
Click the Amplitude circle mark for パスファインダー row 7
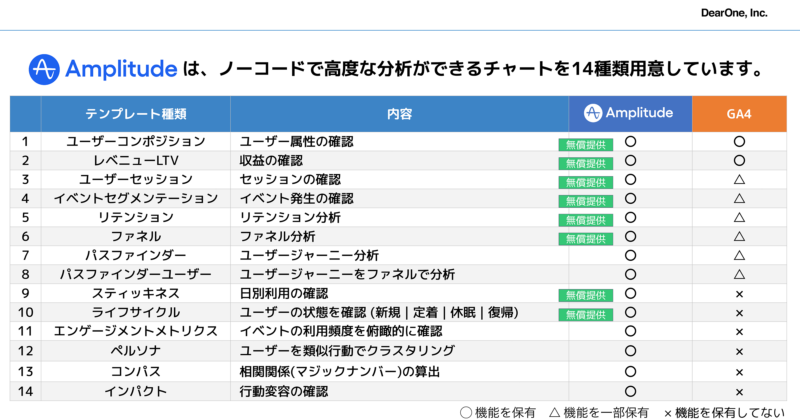[631, 255]
